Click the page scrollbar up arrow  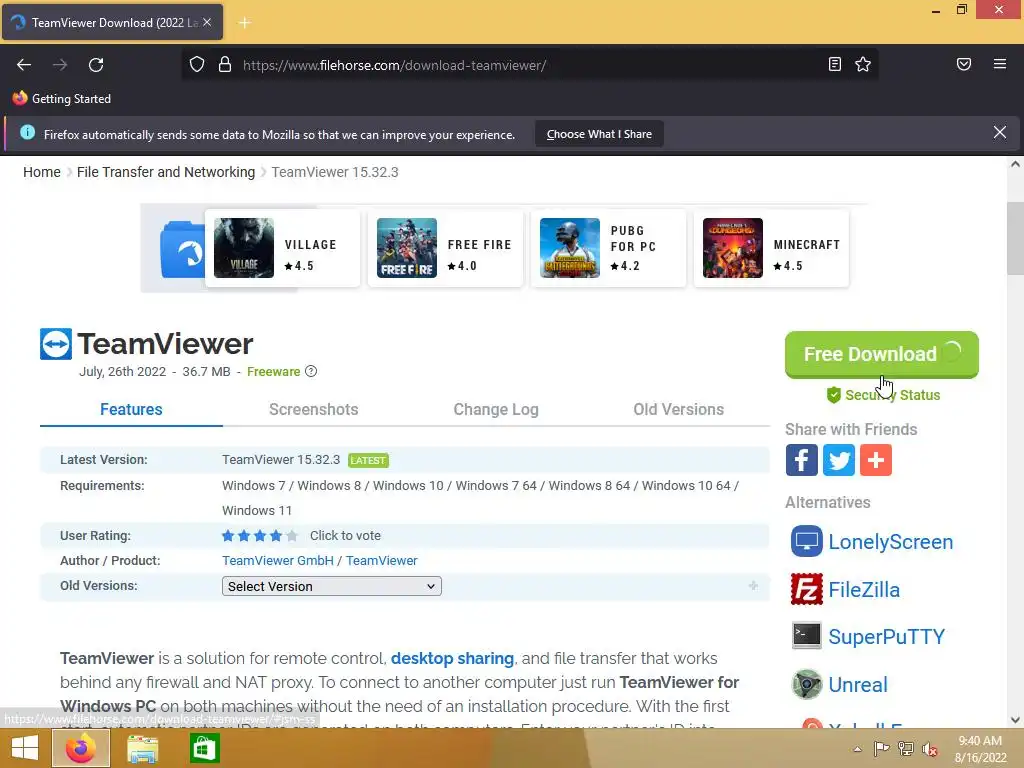1015,165
